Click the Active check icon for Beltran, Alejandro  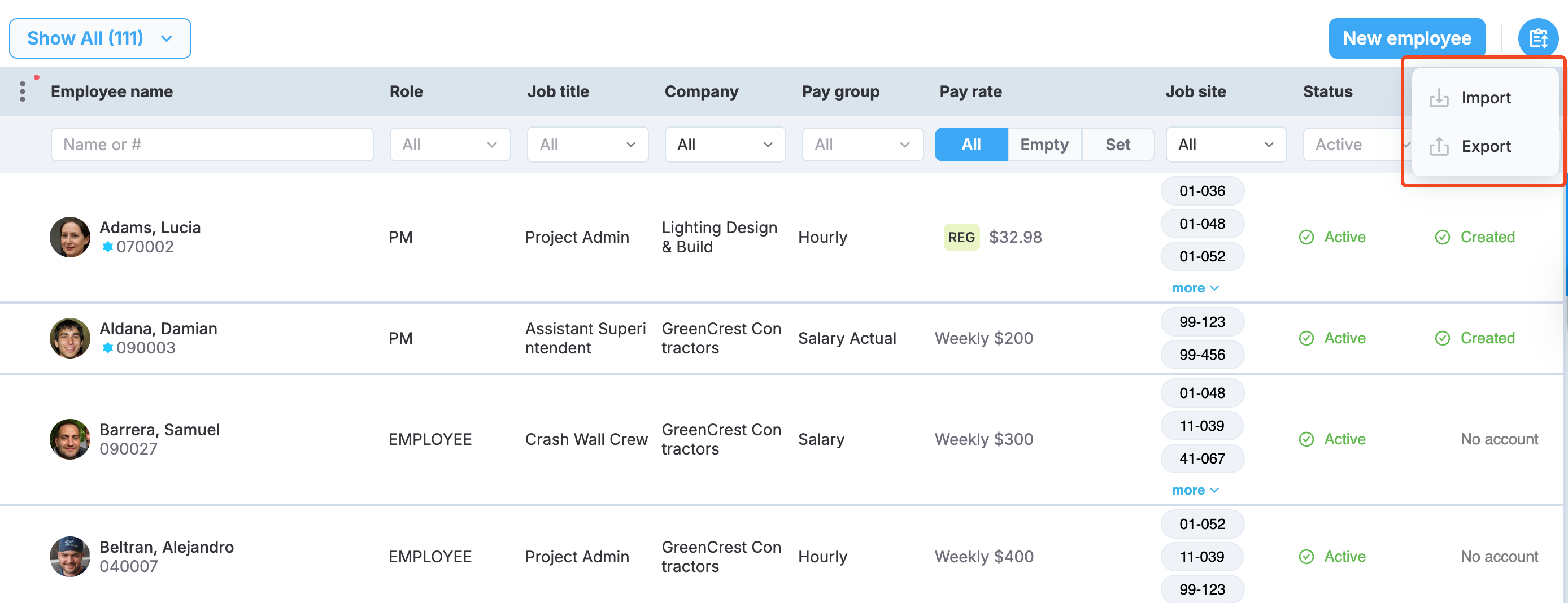click(1306, 556)
